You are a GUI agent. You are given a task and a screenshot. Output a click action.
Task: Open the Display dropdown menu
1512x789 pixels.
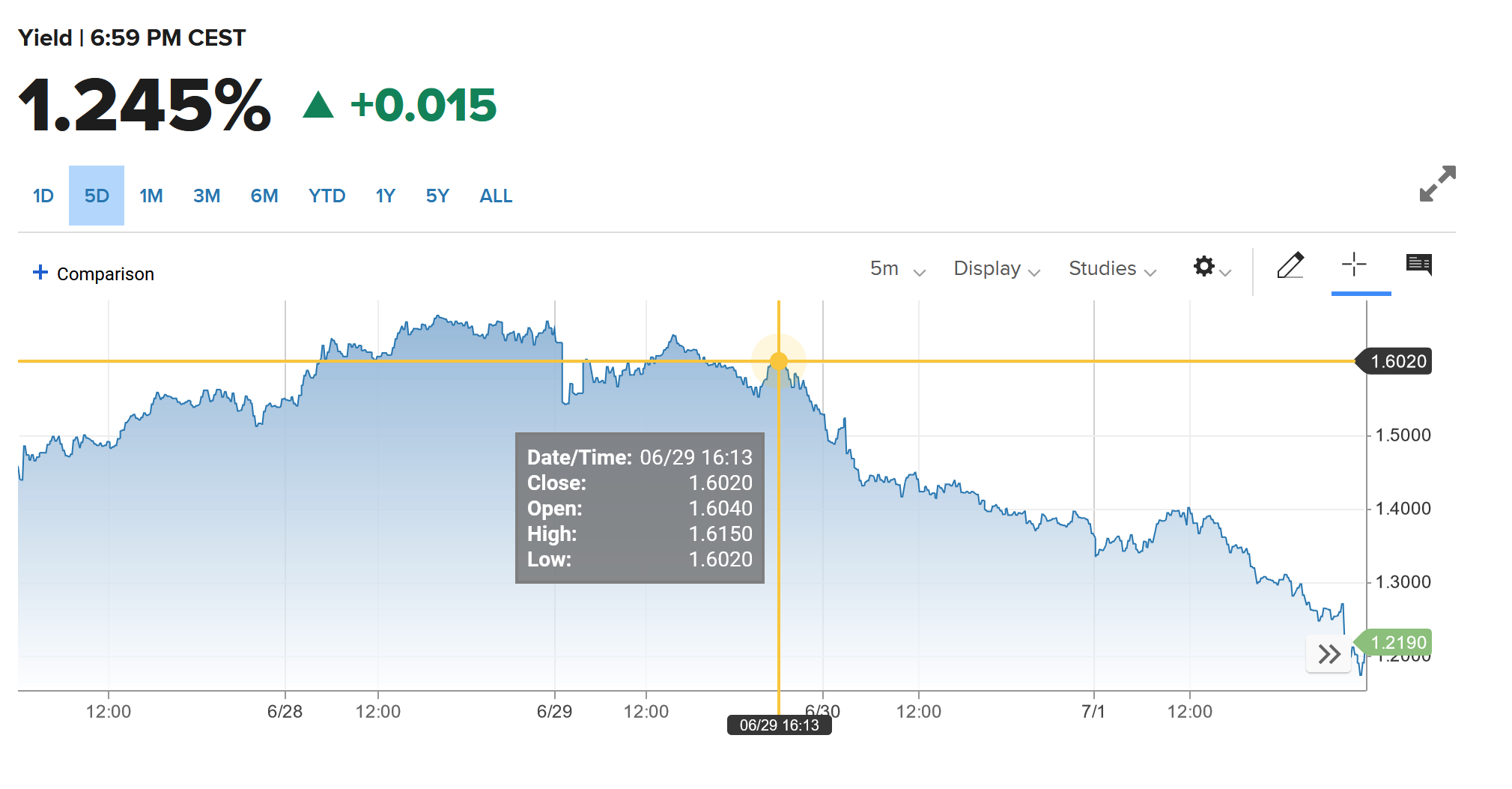pos(996,269)
